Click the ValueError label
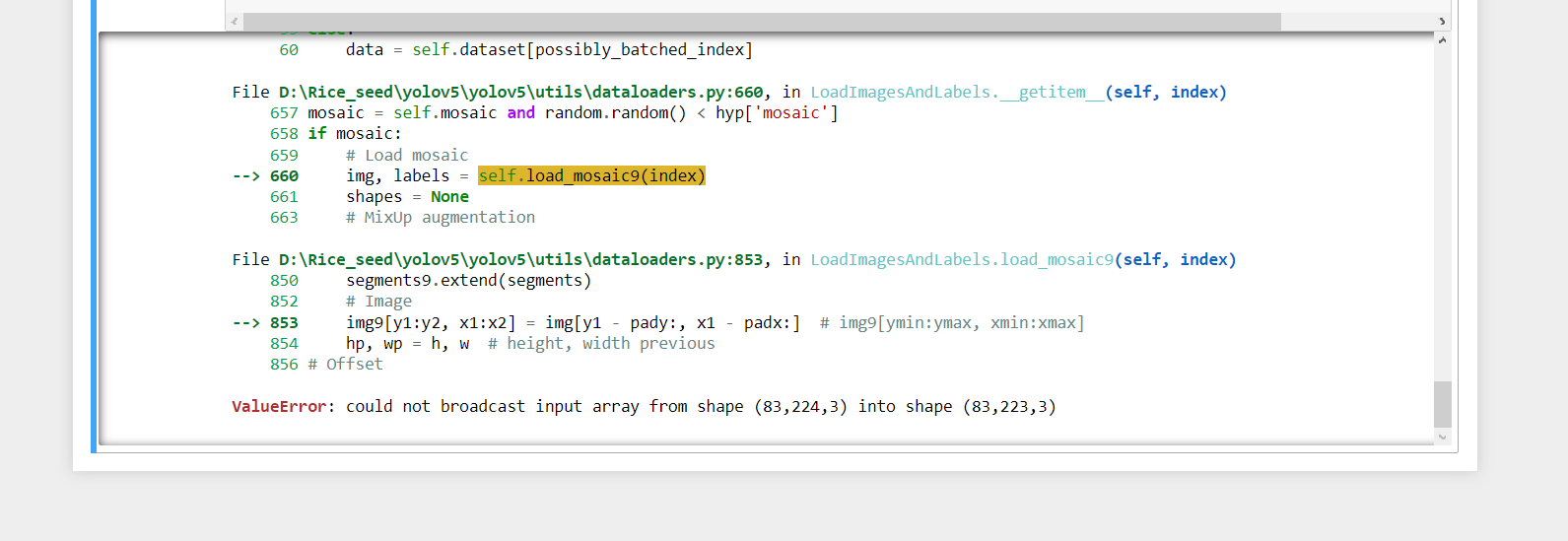 [279, 406]
